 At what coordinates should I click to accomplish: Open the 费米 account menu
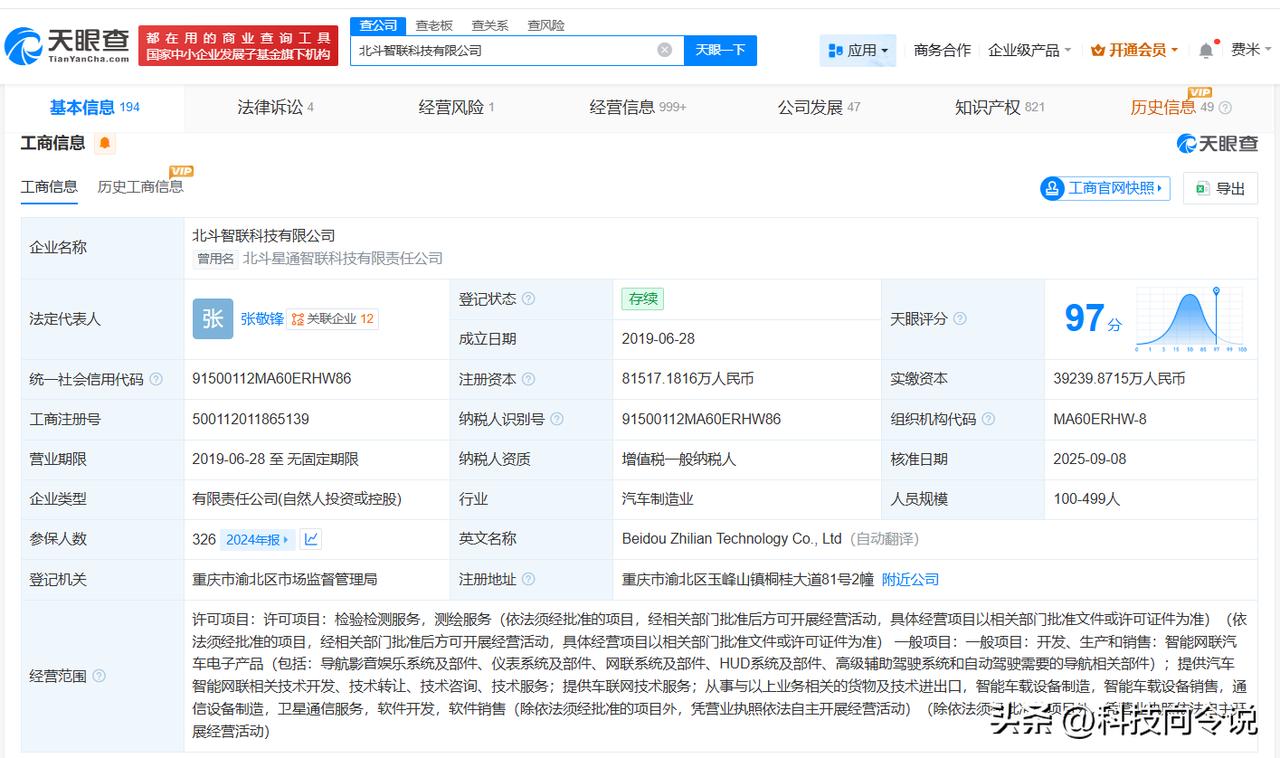point(1251,50)
